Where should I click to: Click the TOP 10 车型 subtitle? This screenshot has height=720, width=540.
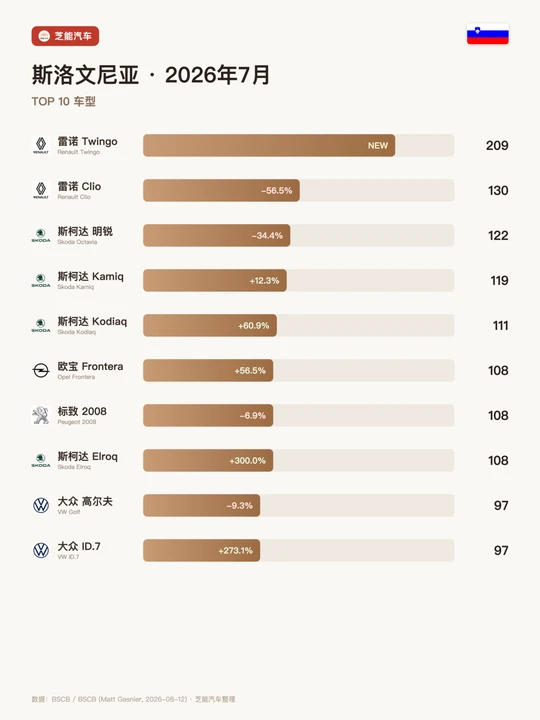click(x=63, y=101)
